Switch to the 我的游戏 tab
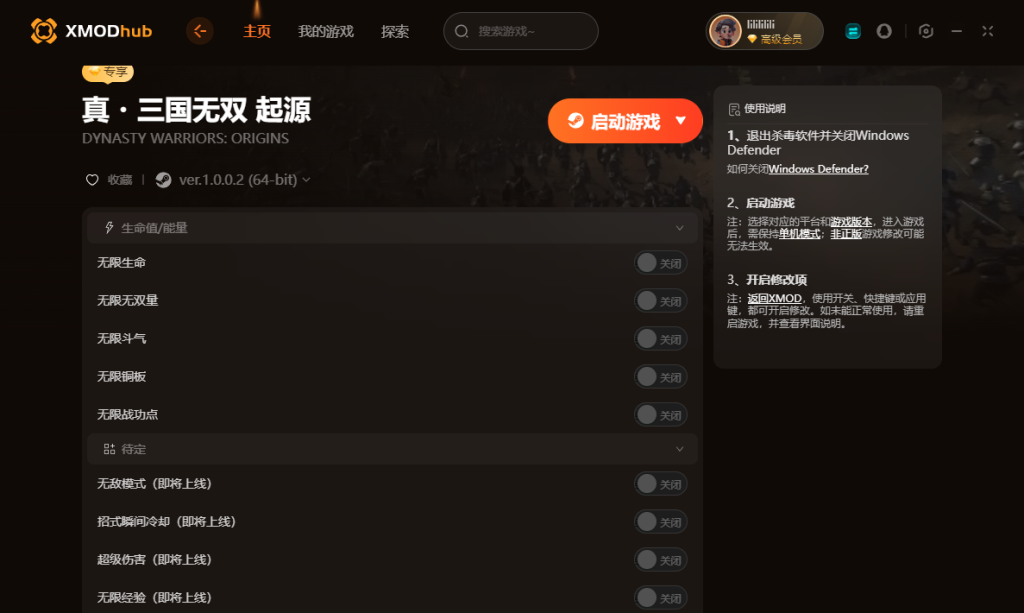The image size is (1024, 613). point(326,31)
